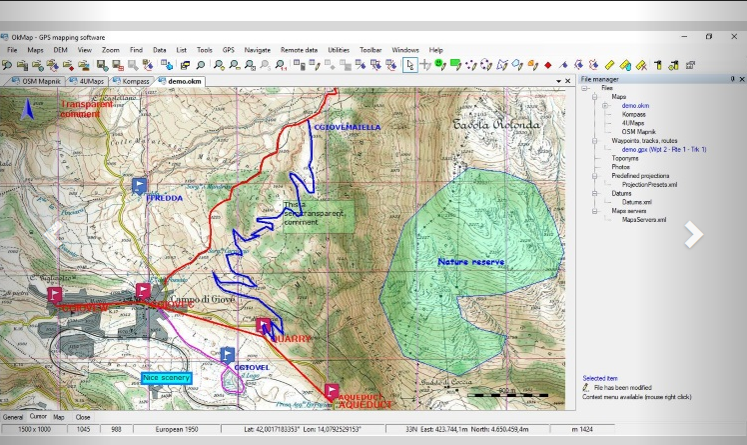Collapse the Predefined projections node
The height and width of the screenshot is (445, 747).
[x=595, y=176]
